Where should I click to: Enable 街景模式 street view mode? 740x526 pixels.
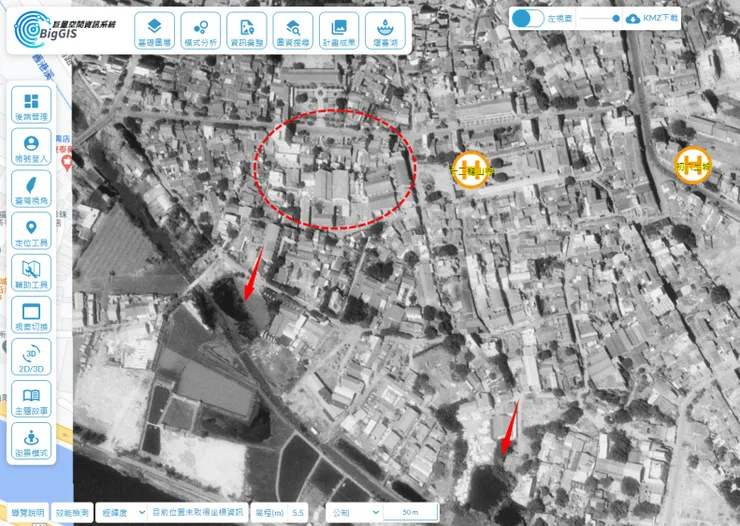31,441
